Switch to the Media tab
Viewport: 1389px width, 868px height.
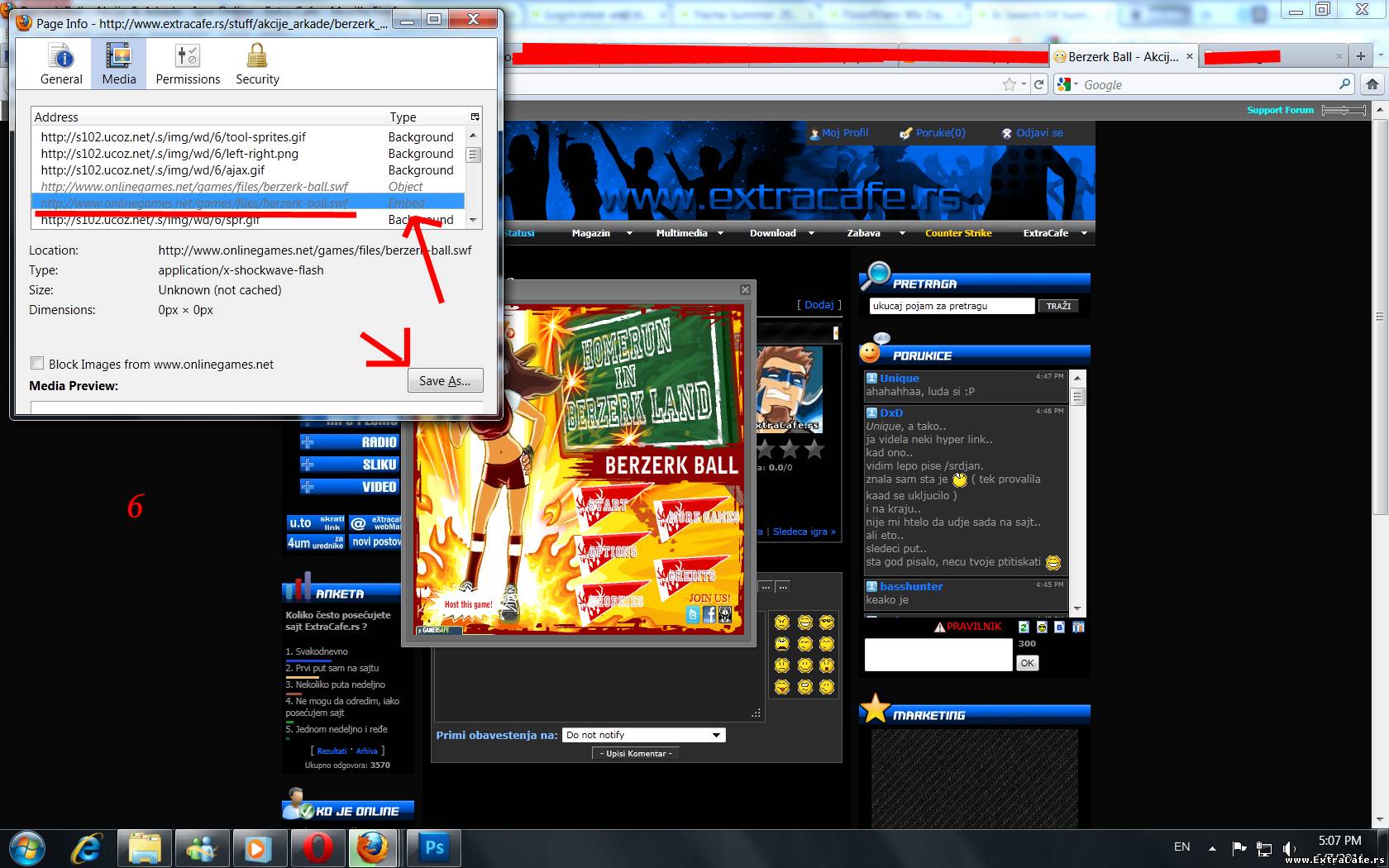point(119,64)
